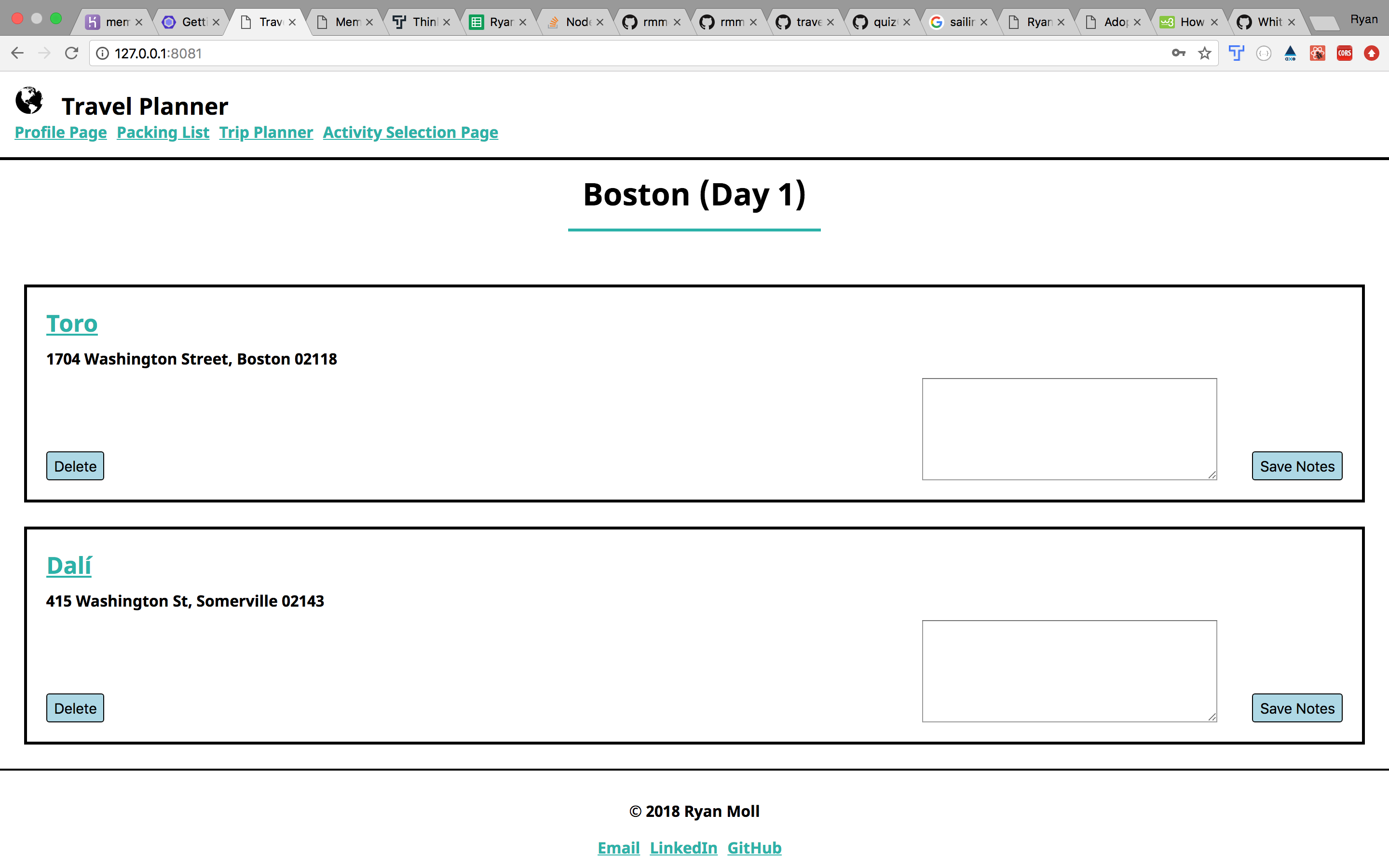Delete the Toro activity
The width and height of the screenshot is (1389, 868).
(75, 466)
